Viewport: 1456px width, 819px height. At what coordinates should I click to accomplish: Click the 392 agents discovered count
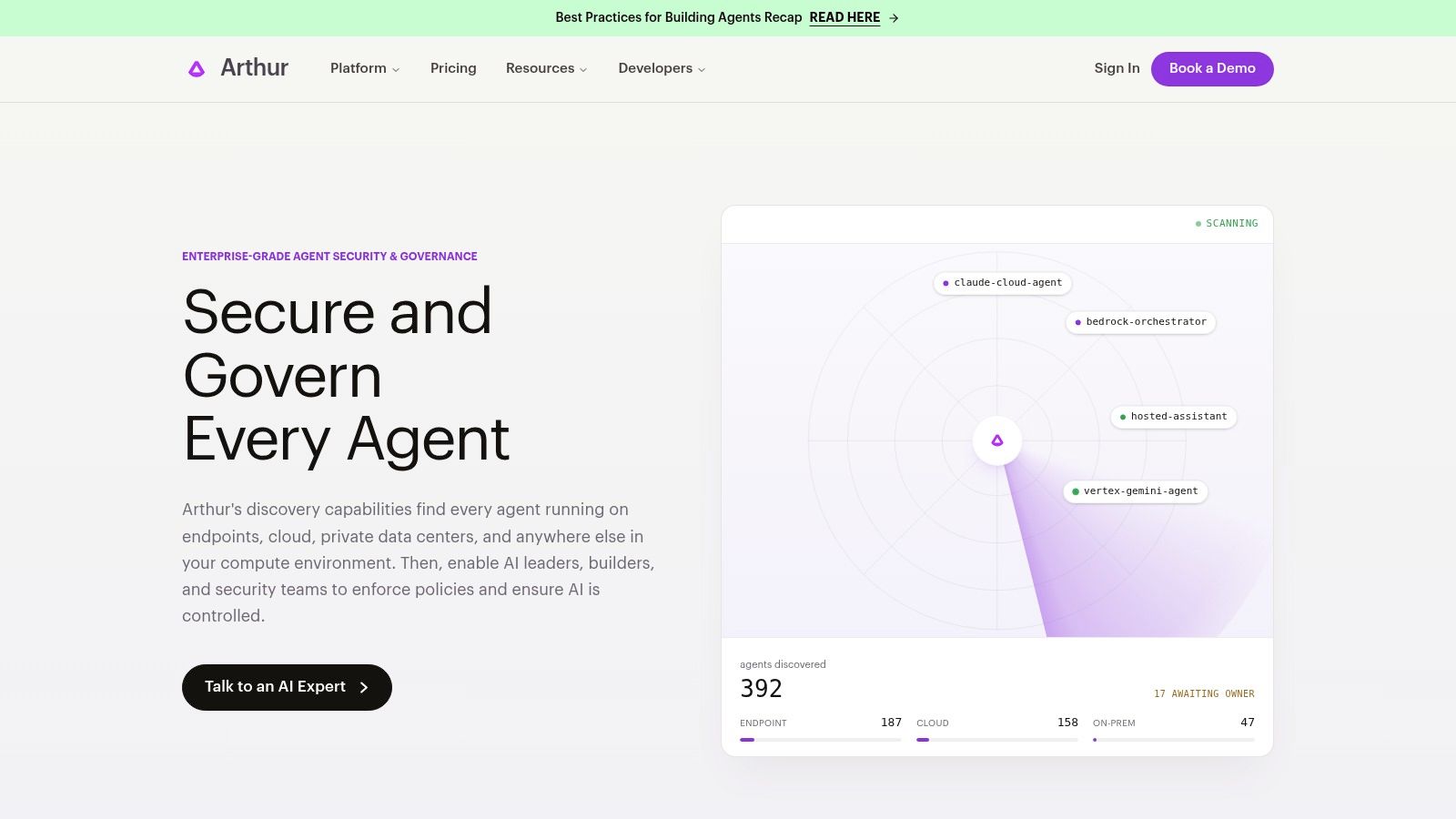point(761,689)
